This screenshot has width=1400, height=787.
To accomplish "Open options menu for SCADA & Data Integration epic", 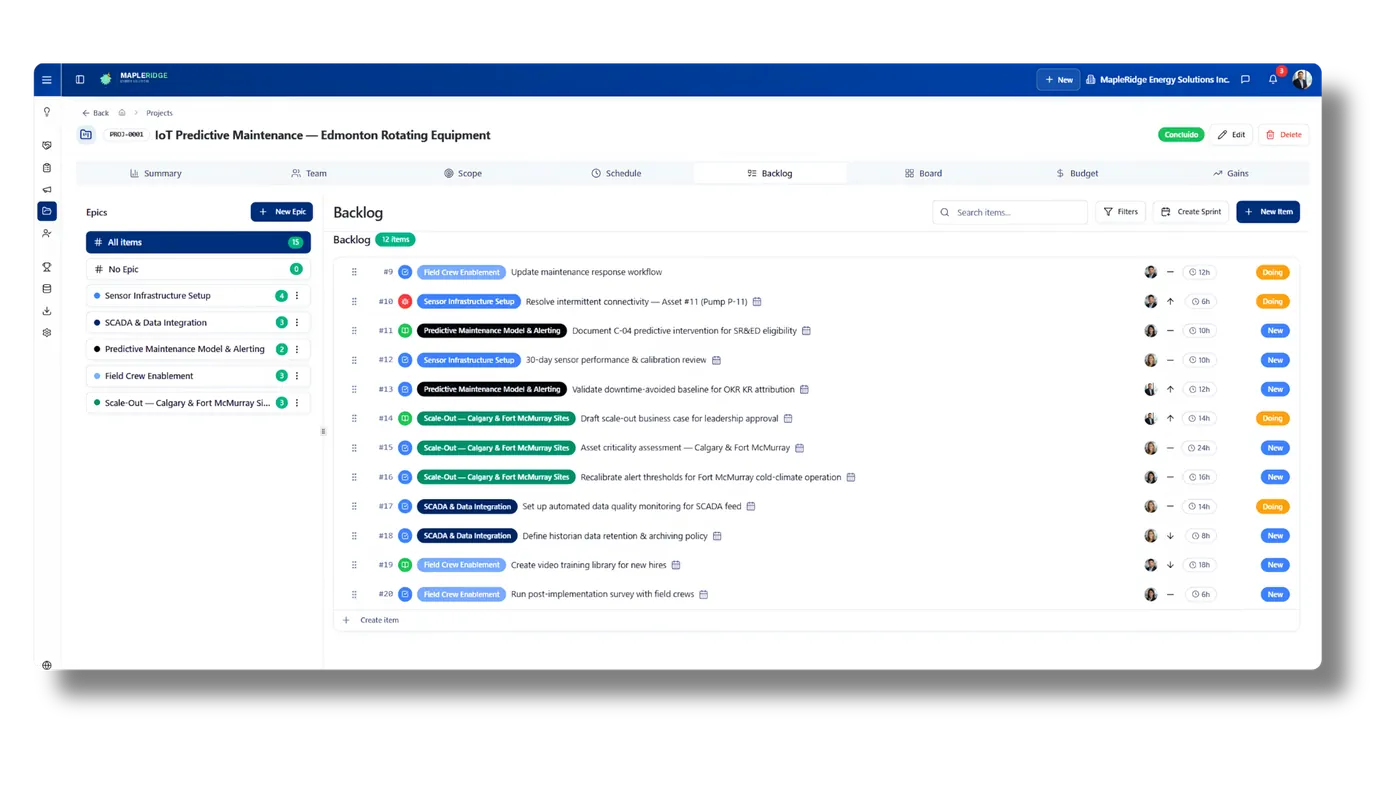I will coord(297,323).
